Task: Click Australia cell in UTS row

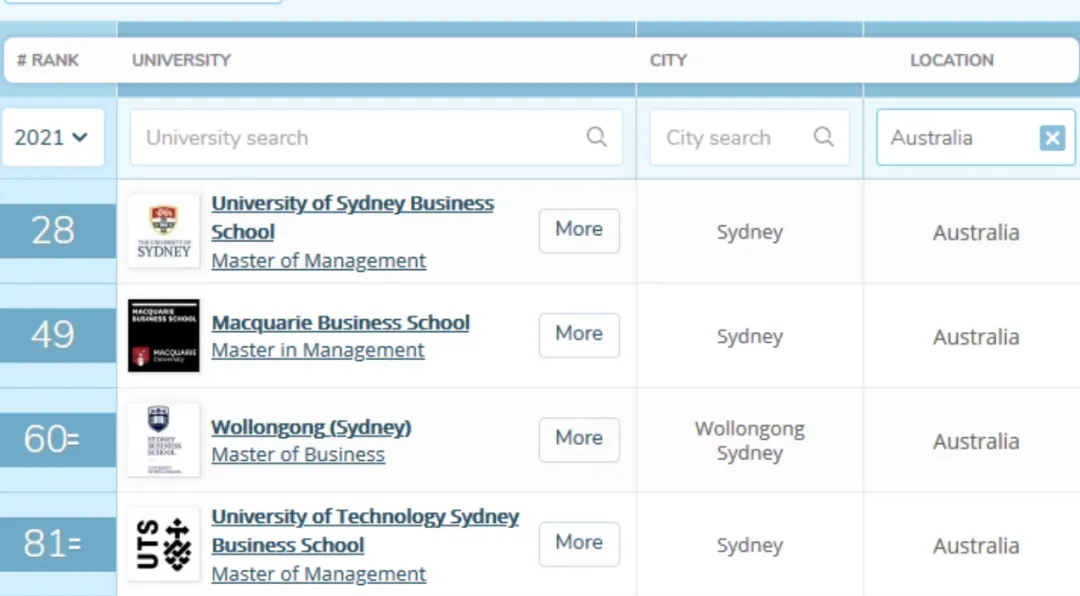Action: click(x=975, y=546)
